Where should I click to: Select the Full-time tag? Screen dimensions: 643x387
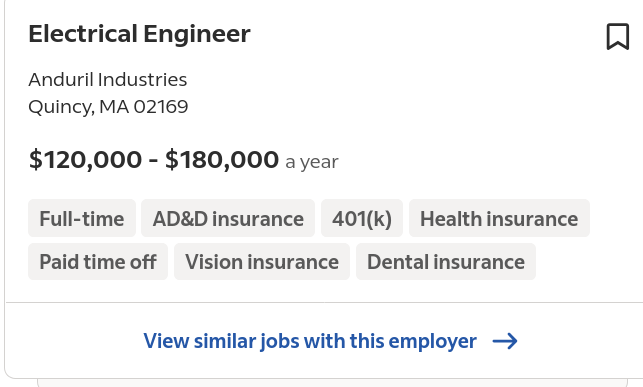[82, 219]
